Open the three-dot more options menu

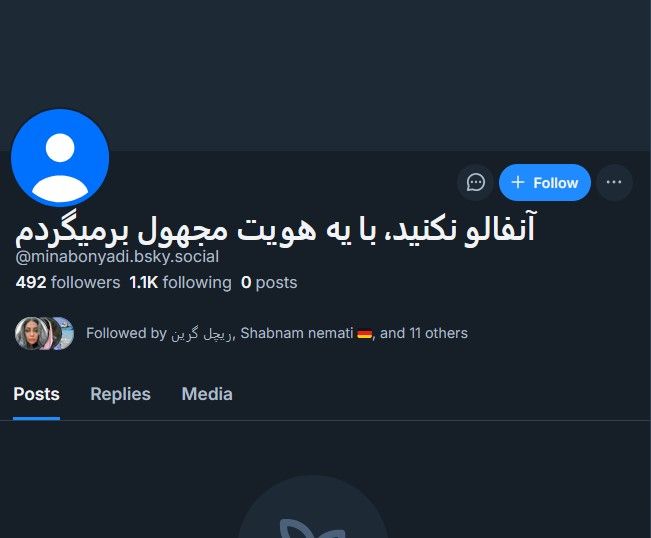[614, 183]
